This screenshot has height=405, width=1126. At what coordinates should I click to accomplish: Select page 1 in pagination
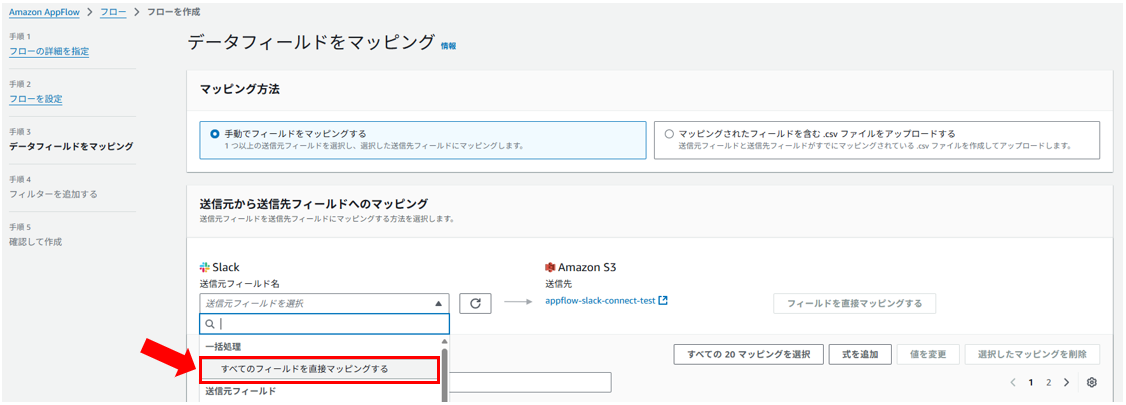point(1030,382)
